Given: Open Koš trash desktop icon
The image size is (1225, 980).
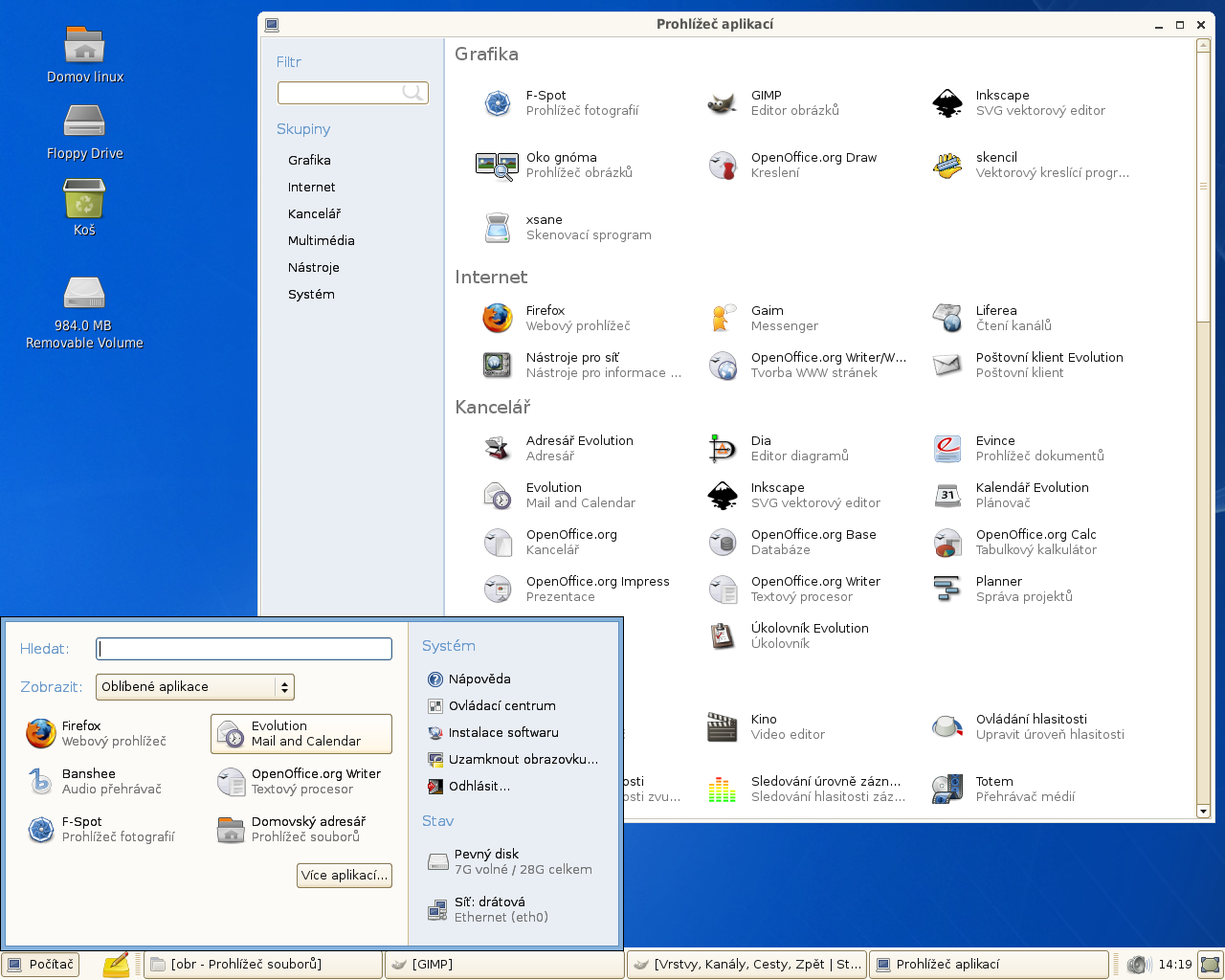Looking at the screenshot, I should pyautogui.click(x=84, y=208).
